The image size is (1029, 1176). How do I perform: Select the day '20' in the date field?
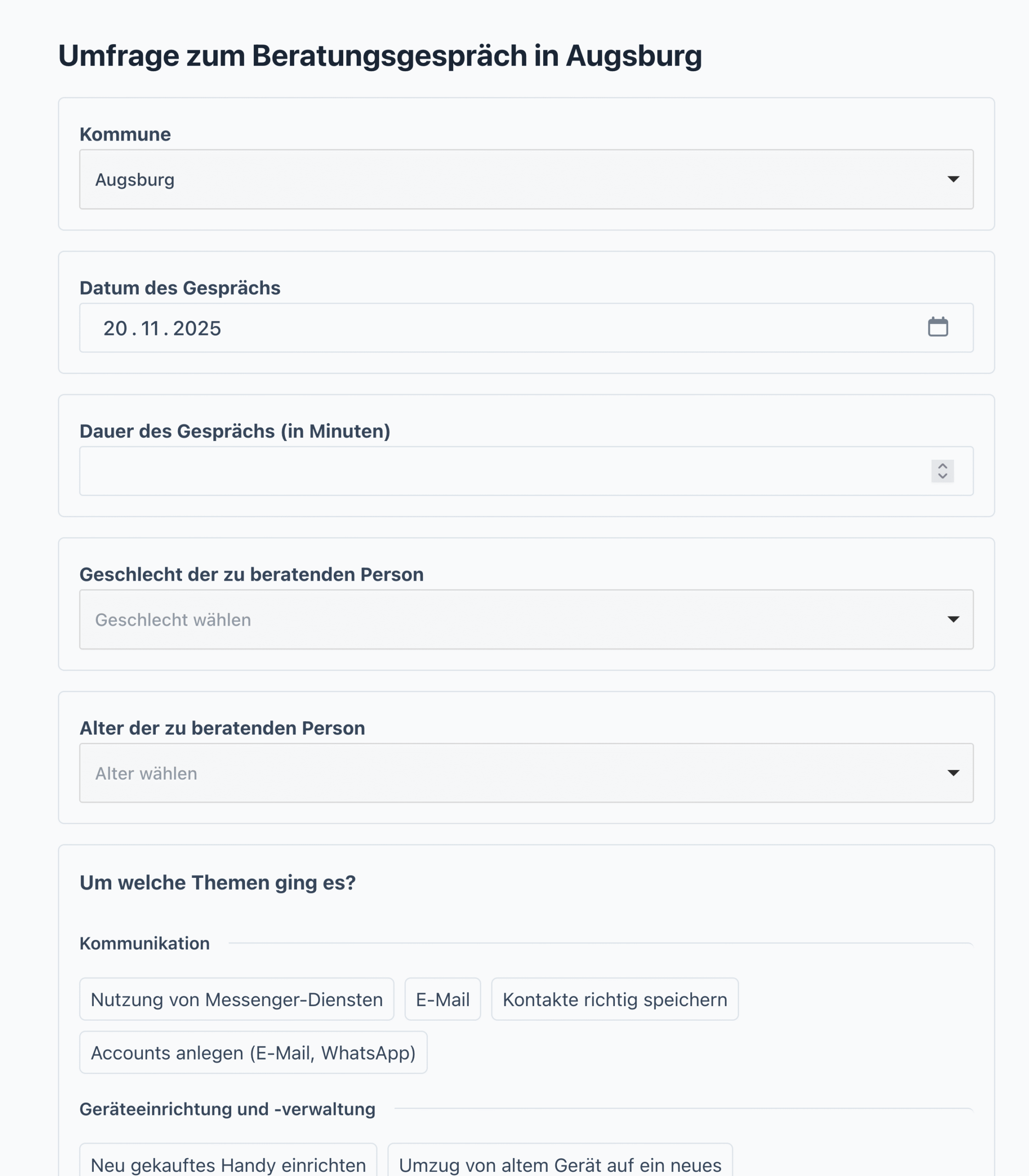(115, 328)
